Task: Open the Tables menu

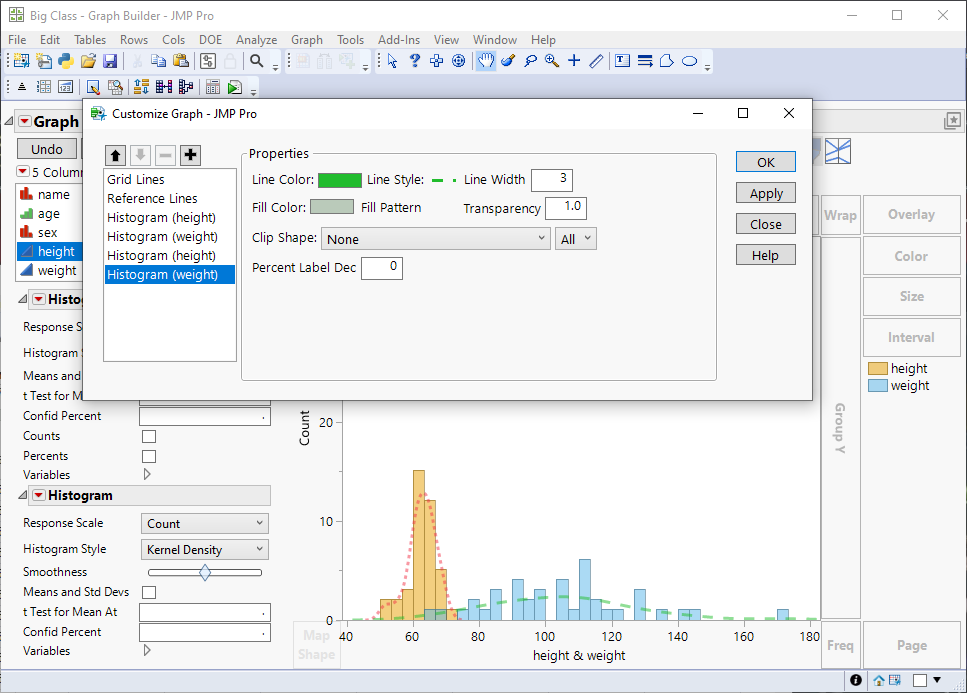Action: coord(90,39)
